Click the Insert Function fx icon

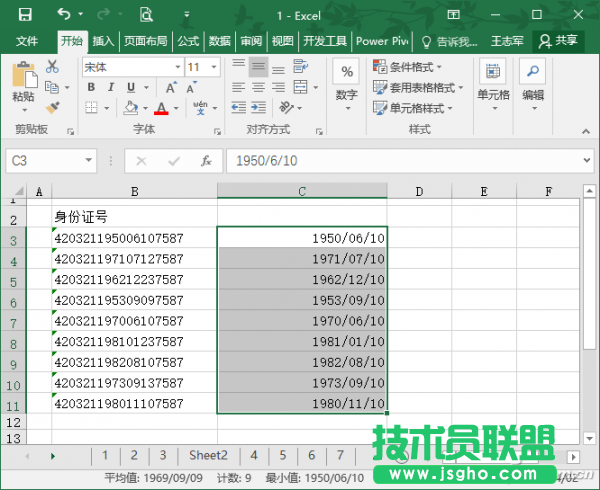[205, 161]
